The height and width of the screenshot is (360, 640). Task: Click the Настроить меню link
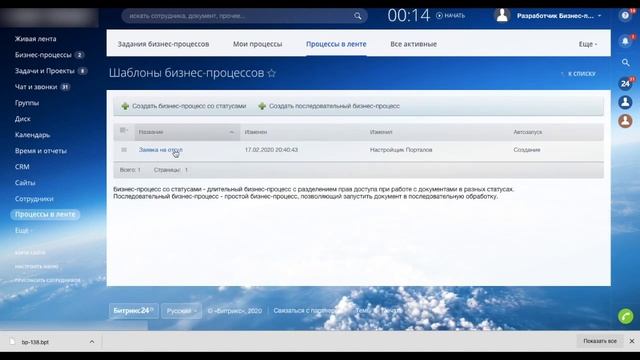tap(36, 266)
